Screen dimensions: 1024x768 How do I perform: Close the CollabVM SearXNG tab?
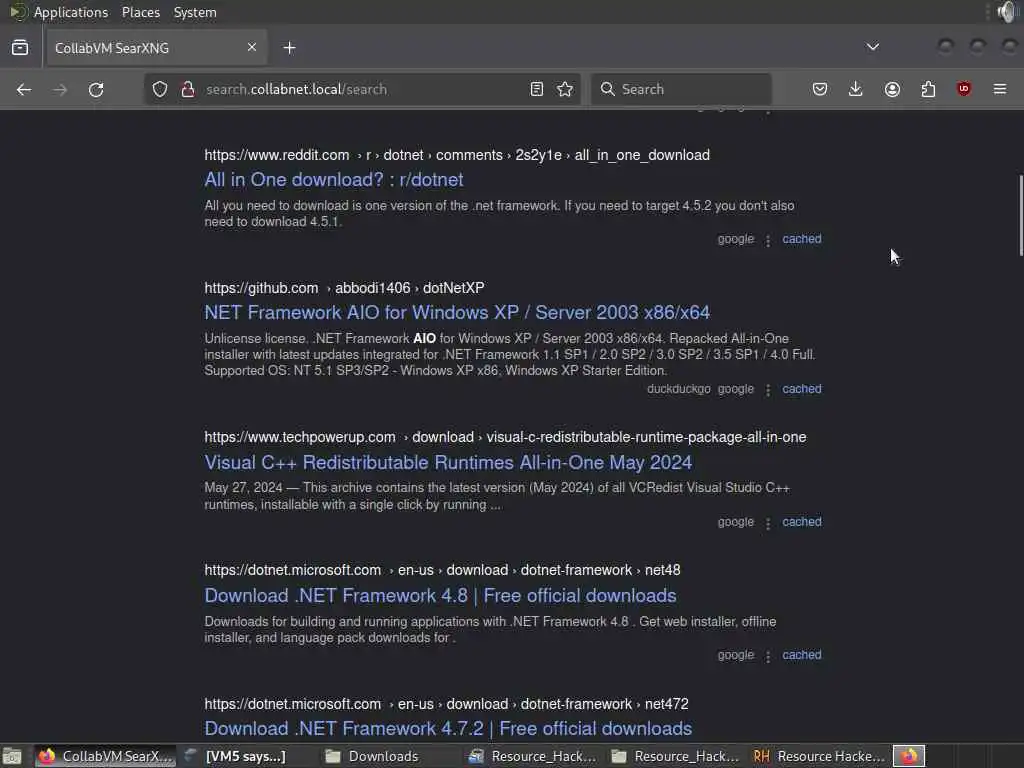click(252, 47)
